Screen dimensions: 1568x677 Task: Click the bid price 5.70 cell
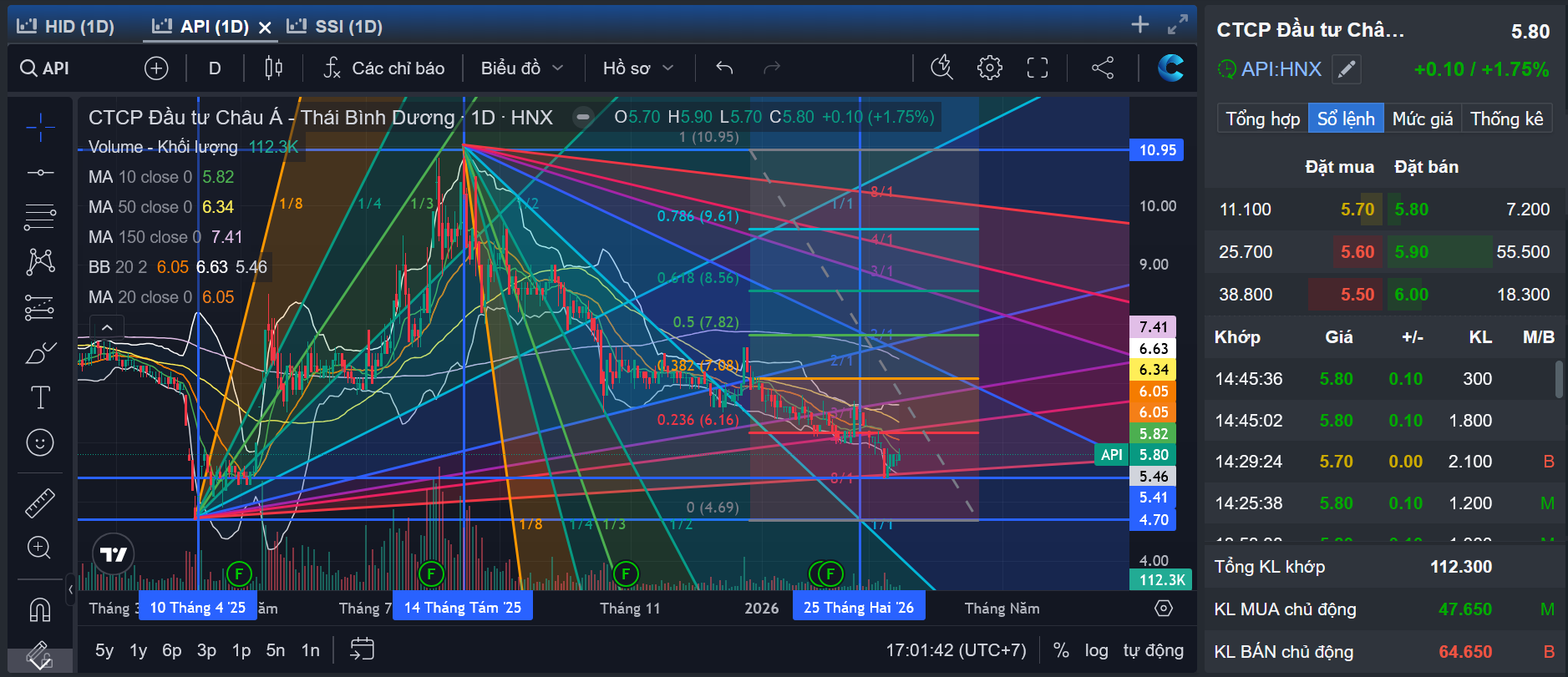[1357, 210]
